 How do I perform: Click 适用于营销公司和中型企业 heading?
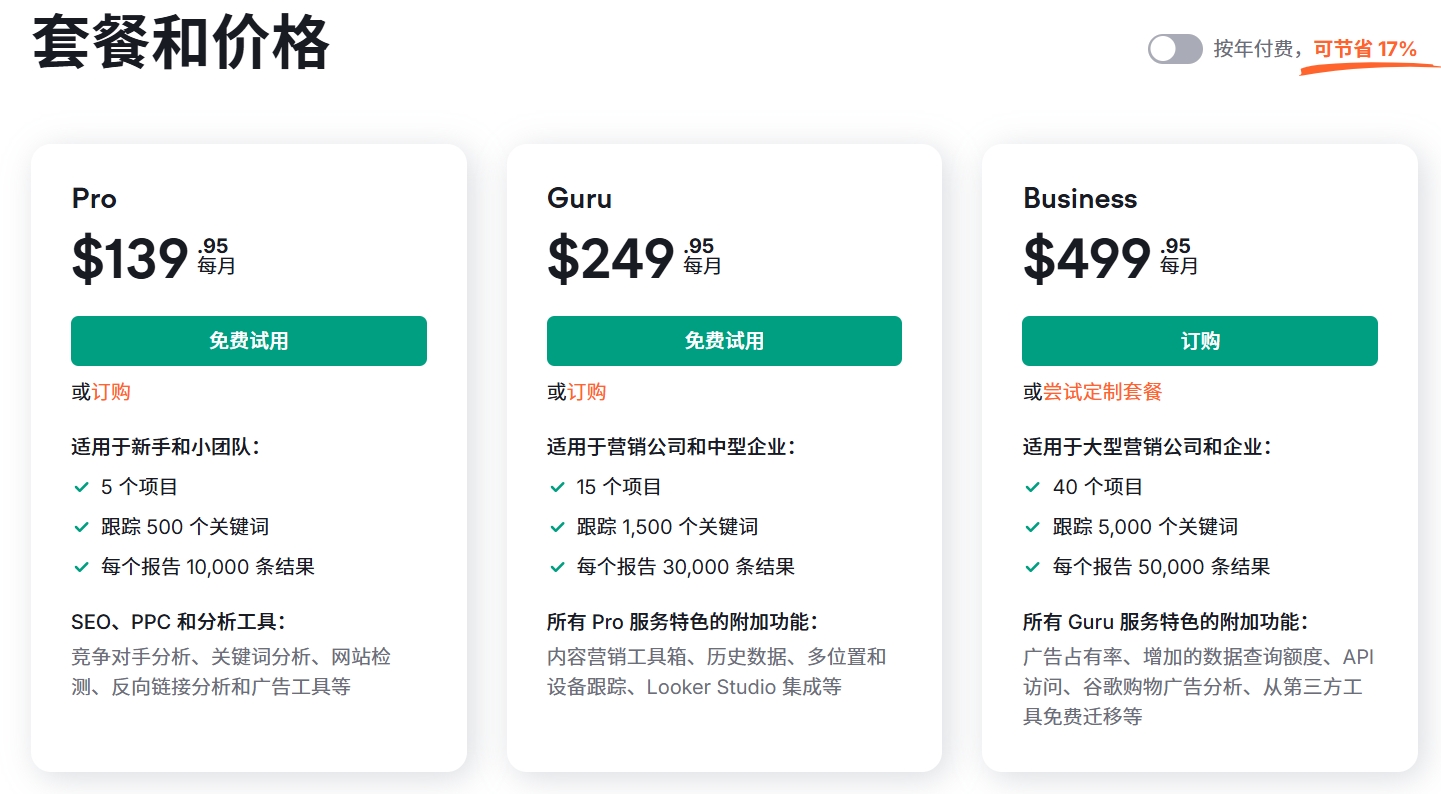point(671,447)
